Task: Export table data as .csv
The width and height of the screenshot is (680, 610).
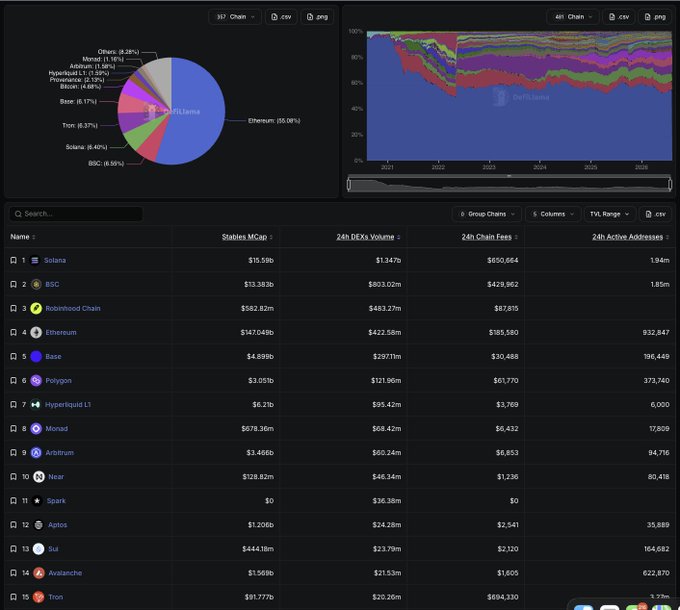Action: pos(655,214)
